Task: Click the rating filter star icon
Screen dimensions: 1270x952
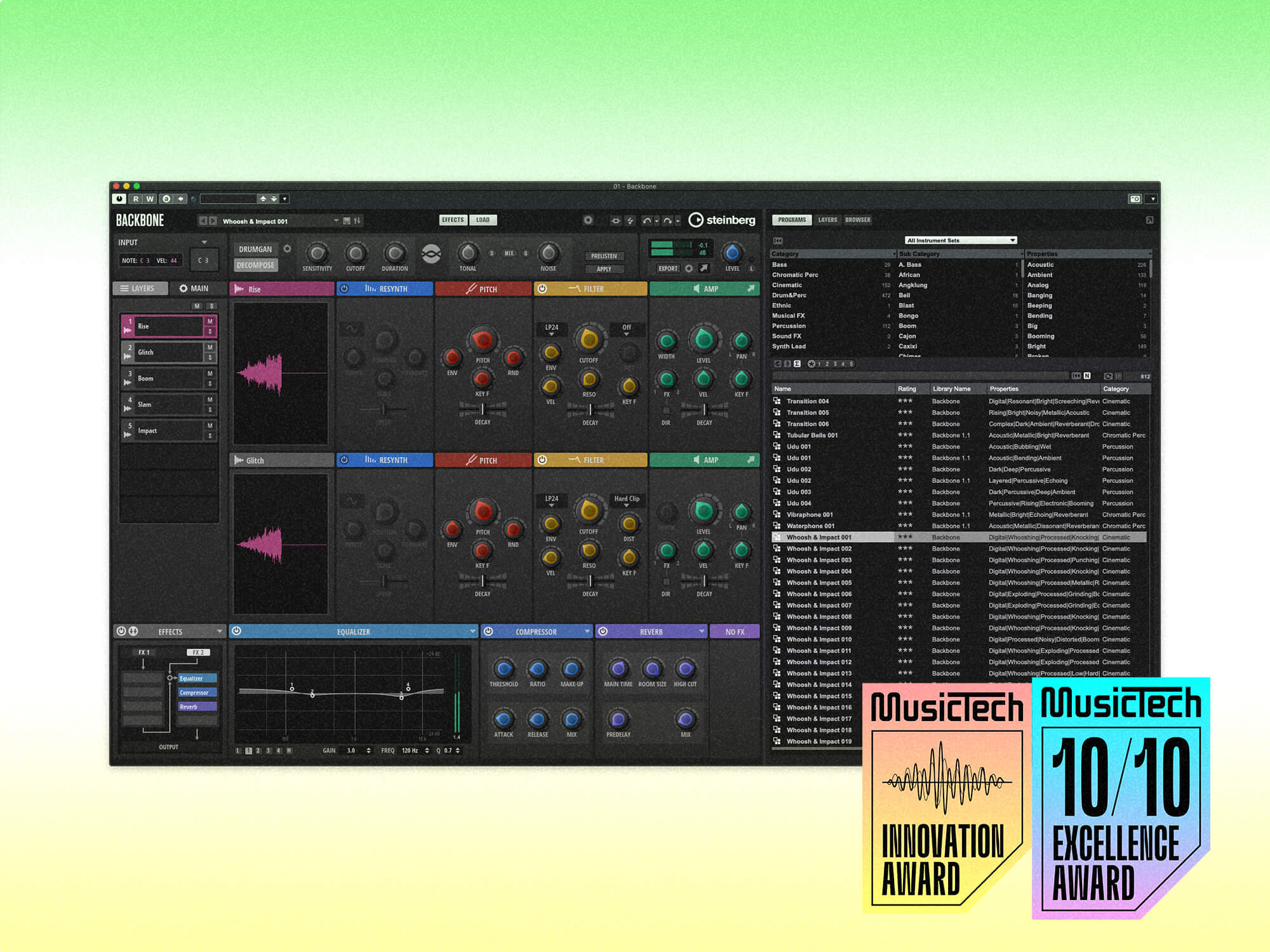Action: (811, 364)
